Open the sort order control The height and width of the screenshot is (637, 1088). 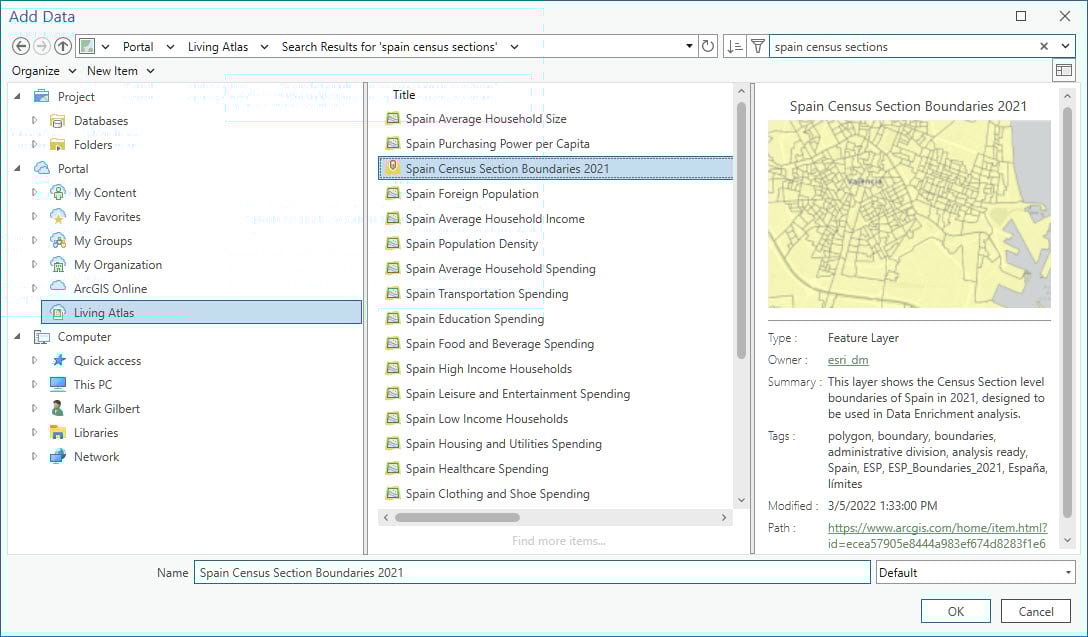[x=733, y=46]
